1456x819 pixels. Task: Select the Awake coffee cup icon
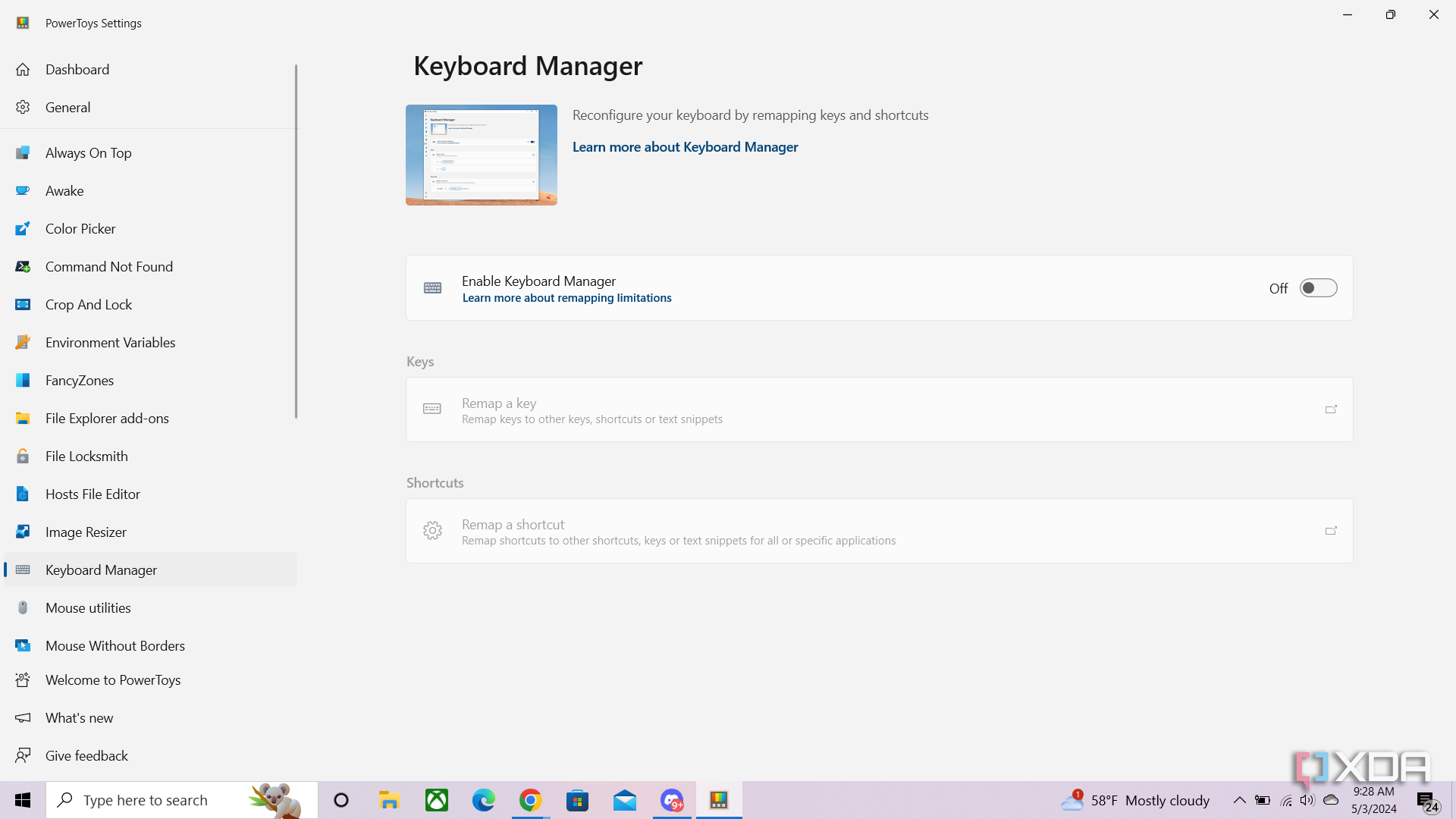23,190
